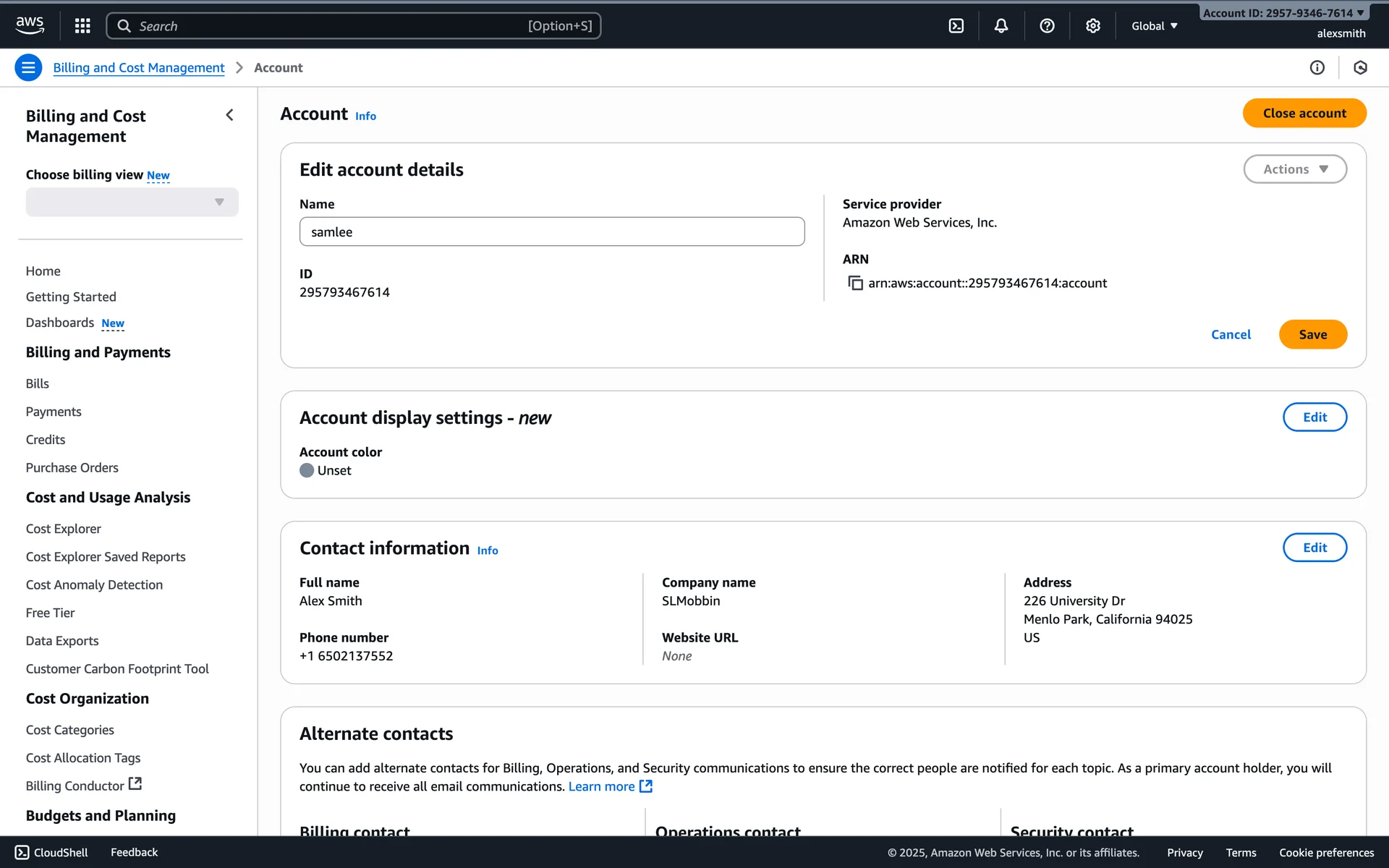
Task: Collapse the Billing and Cost Management sidebar
Action: [229, 115]
